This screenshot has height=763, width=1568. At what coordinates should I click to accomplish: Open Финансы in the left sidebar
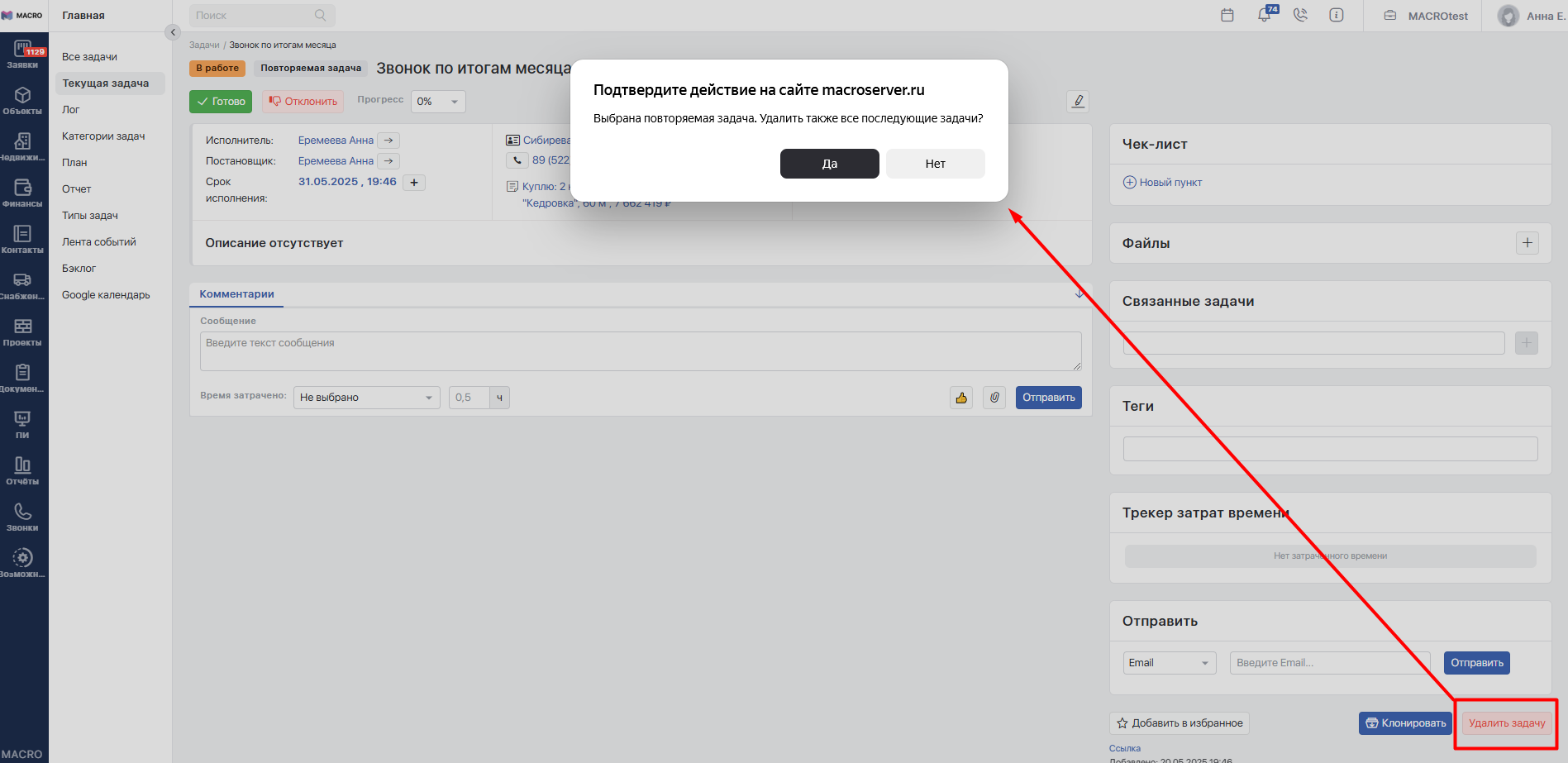pyautogui.click(x=22, y=193)
